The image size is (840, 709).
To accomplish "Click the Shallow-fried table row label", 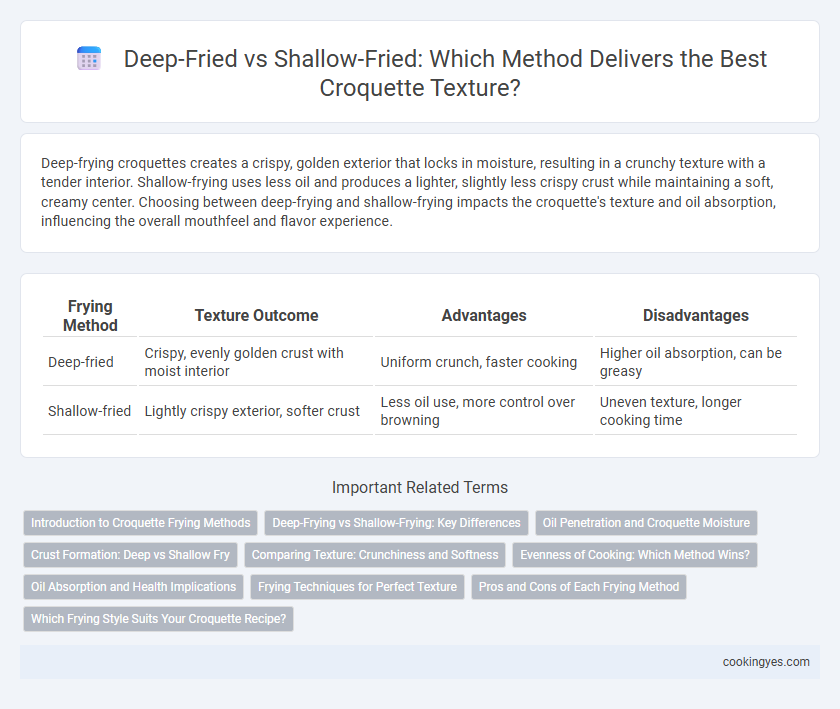I will click(89, 411).
